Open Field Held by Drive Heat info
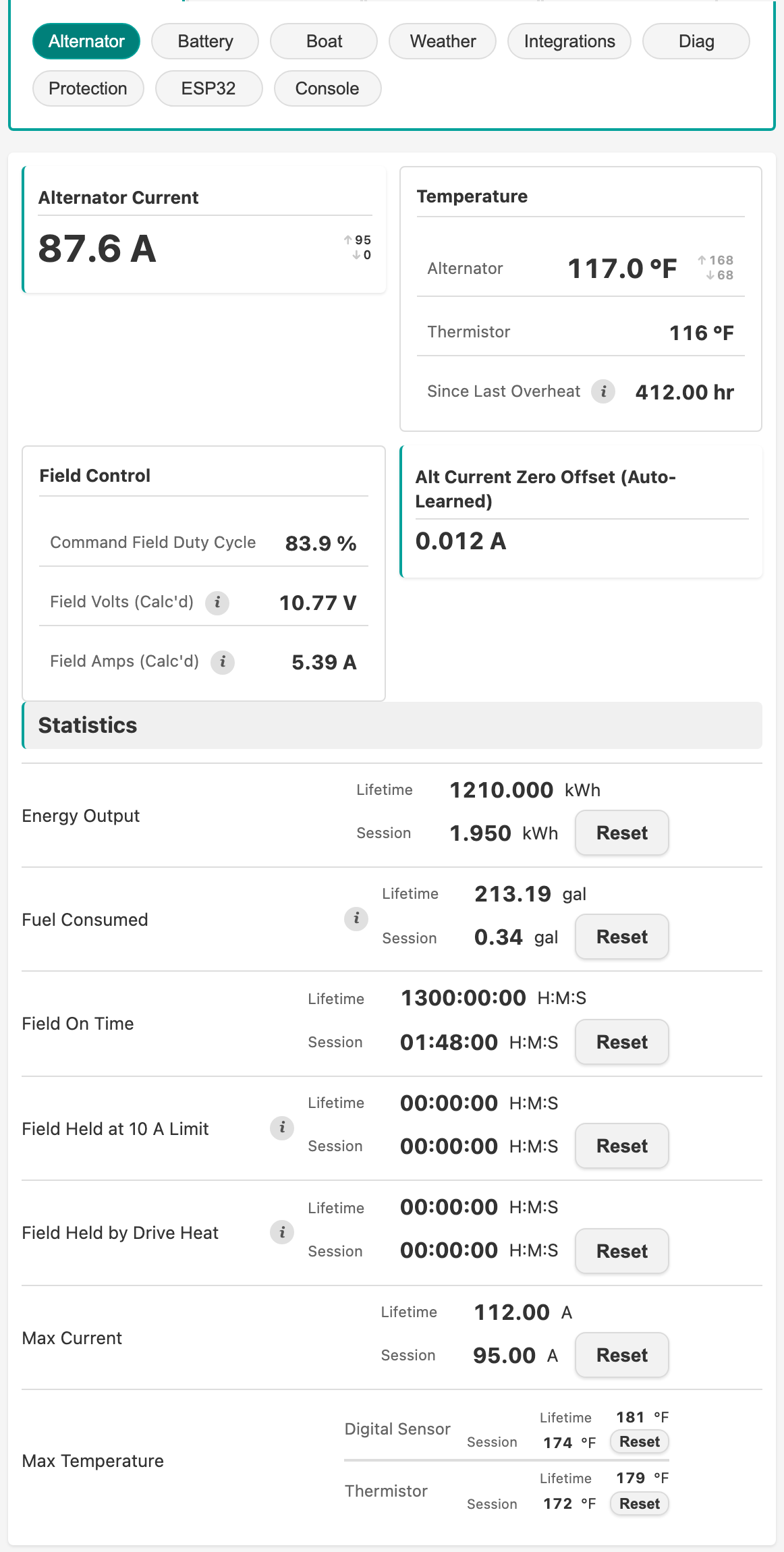The image size is (784, 1552). click(x=282, y=1233)
